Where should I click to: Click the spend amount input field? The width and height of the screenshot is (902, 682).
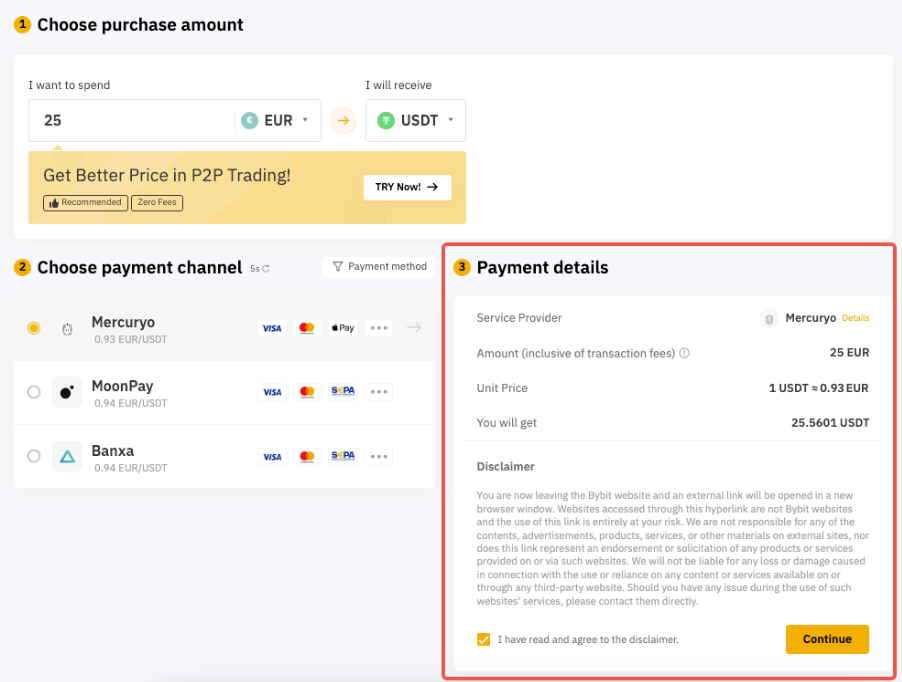(130, 121)
